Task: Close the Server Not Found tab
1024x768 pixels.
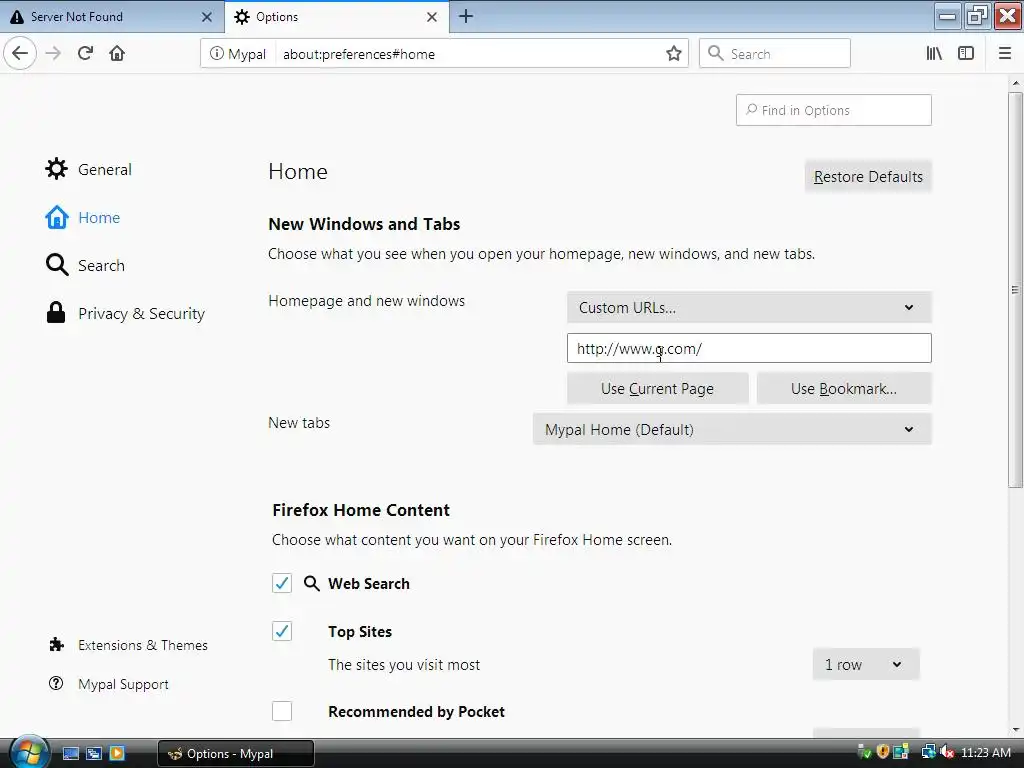Action: (206, 17)
